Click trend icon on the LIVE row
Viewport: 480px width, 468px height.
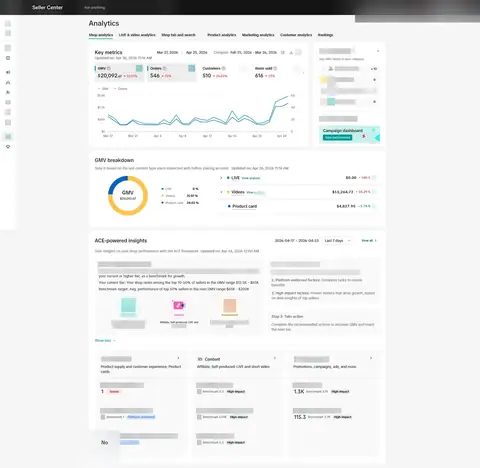[x=374, y=178]
